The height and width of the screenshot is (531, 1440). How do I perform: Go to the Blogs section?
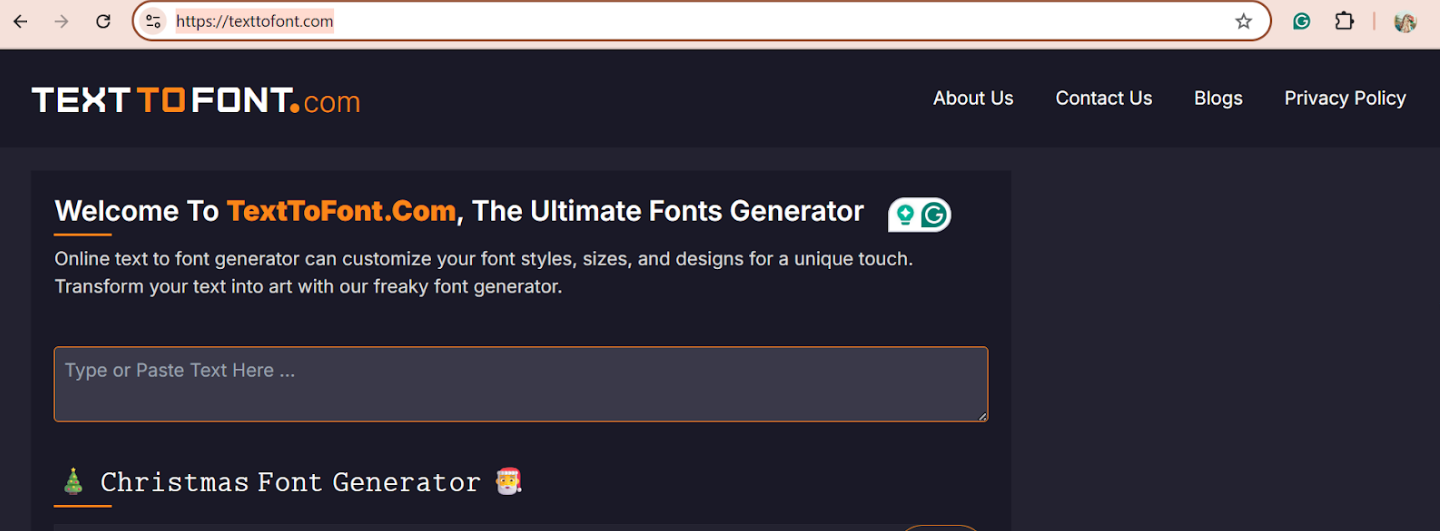tap(1218, 98)
